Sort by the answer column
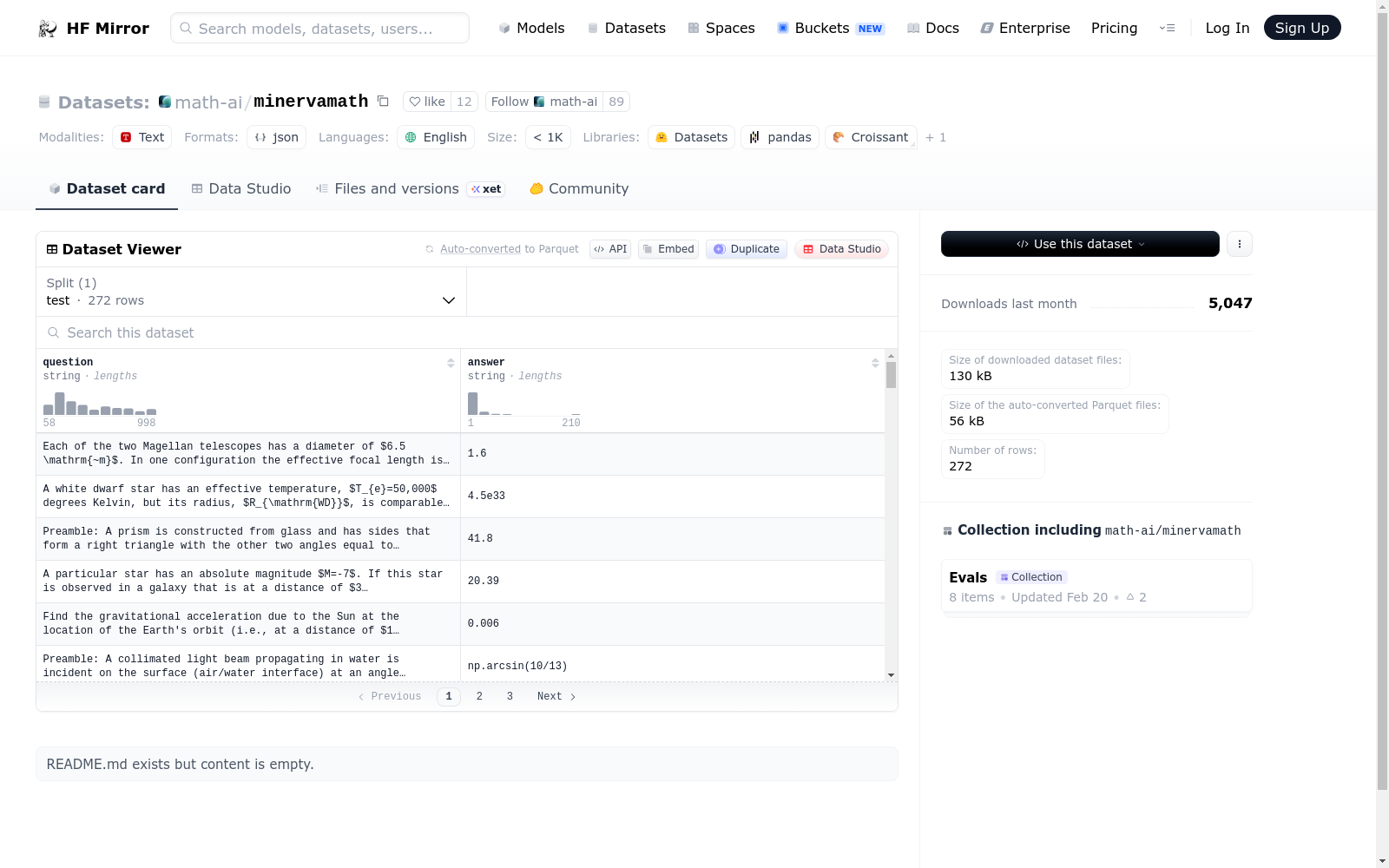This screenshot has height=868, width=1389. (875, 364)
